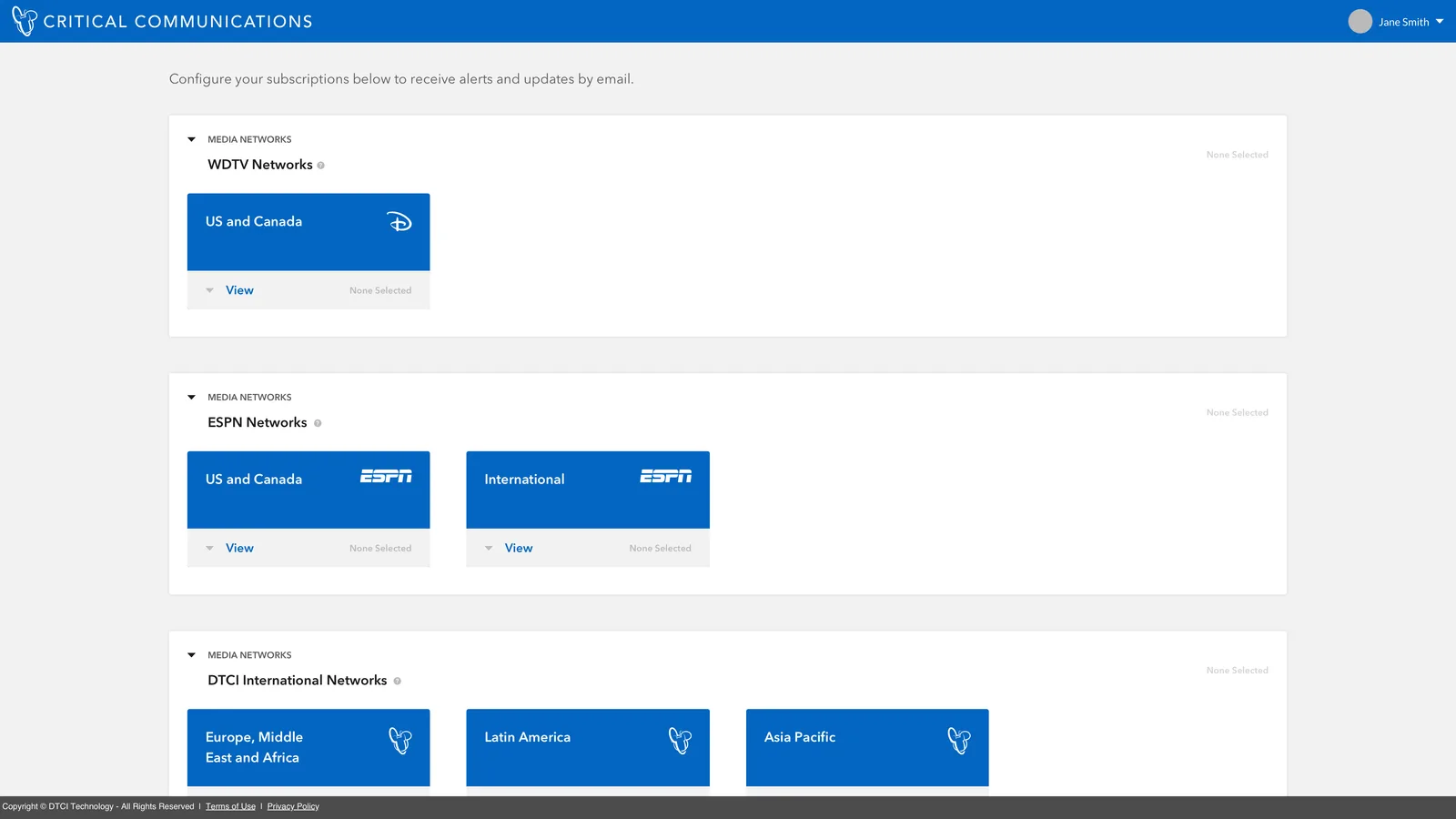Click None Selected status in WDTV Networks section header
1456x819 pixels.
[x=1237, y=155]
